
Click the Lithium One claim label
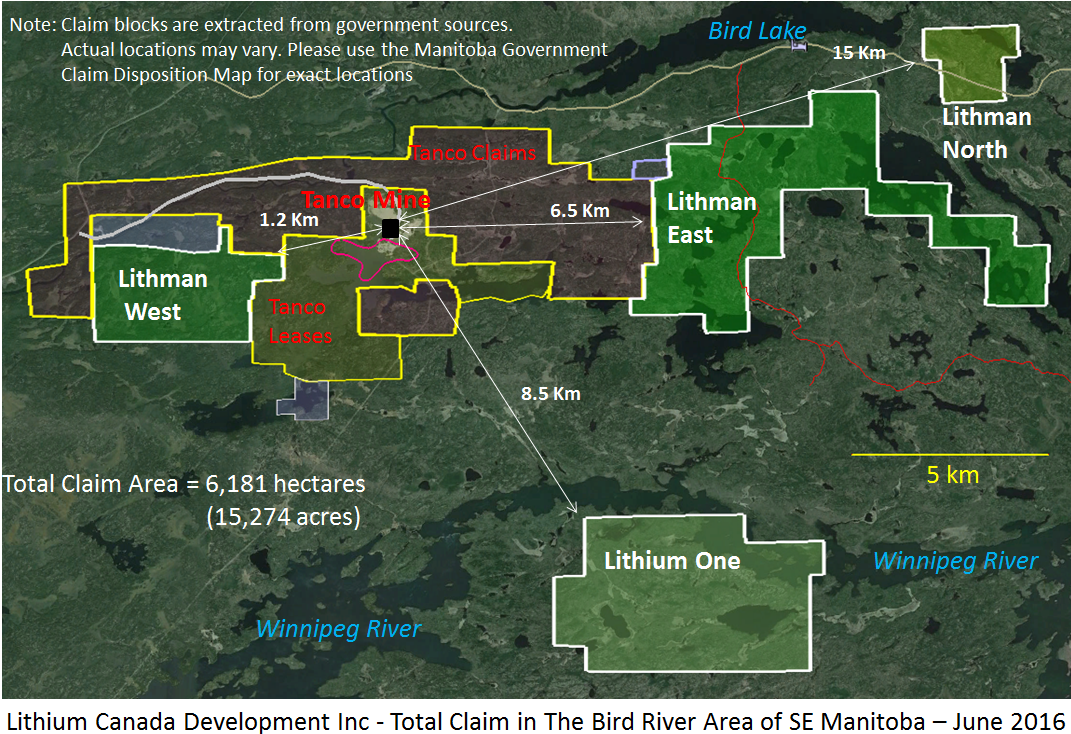coord(672,561)
